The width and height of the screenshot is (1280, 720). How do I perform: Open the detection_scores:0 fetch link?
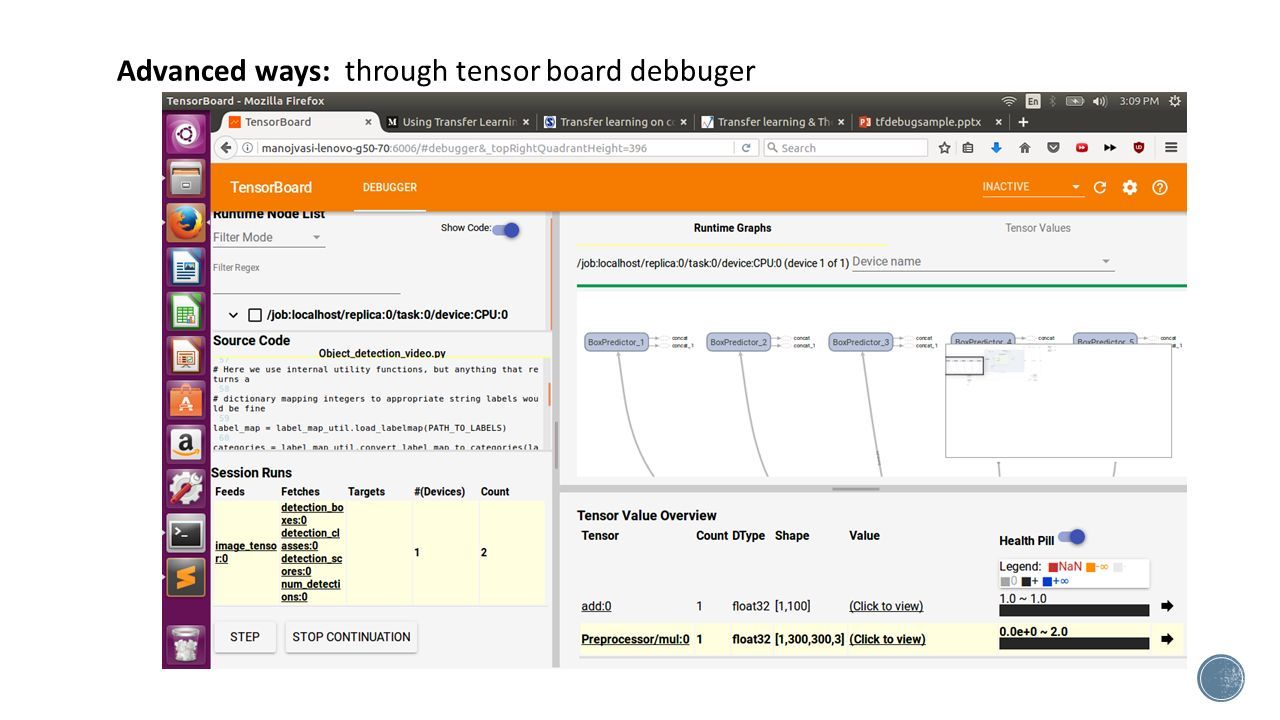pyautogui.click(x=311, y=565)
